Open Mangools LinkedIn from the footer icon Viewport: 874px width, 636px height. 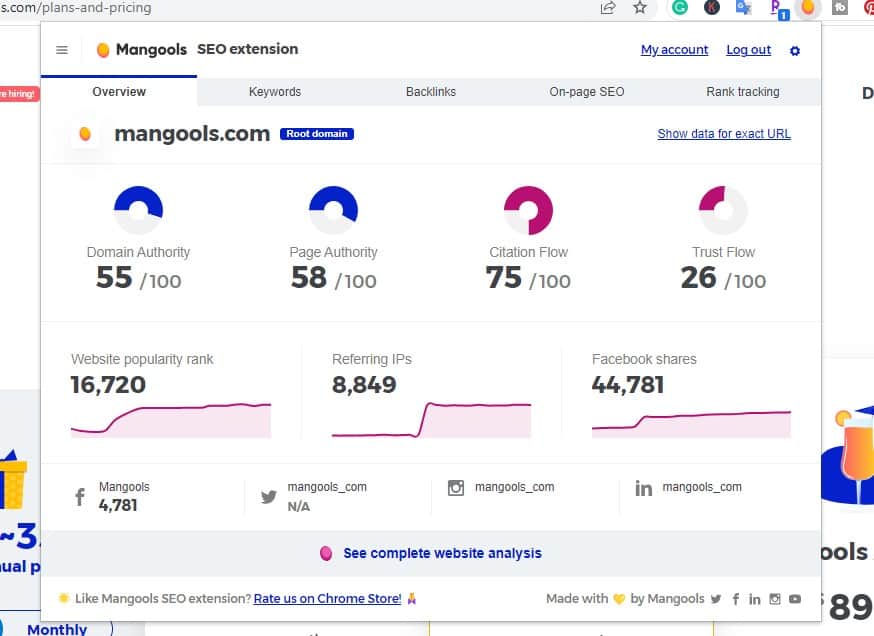pos(755,599)
